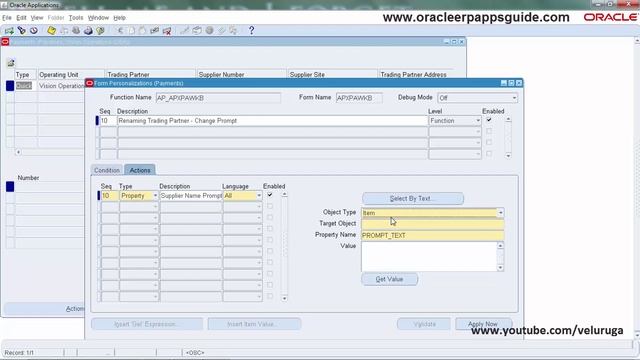
Task: Click the Vision Operations cell in Payments window
Action: [61, 86]
